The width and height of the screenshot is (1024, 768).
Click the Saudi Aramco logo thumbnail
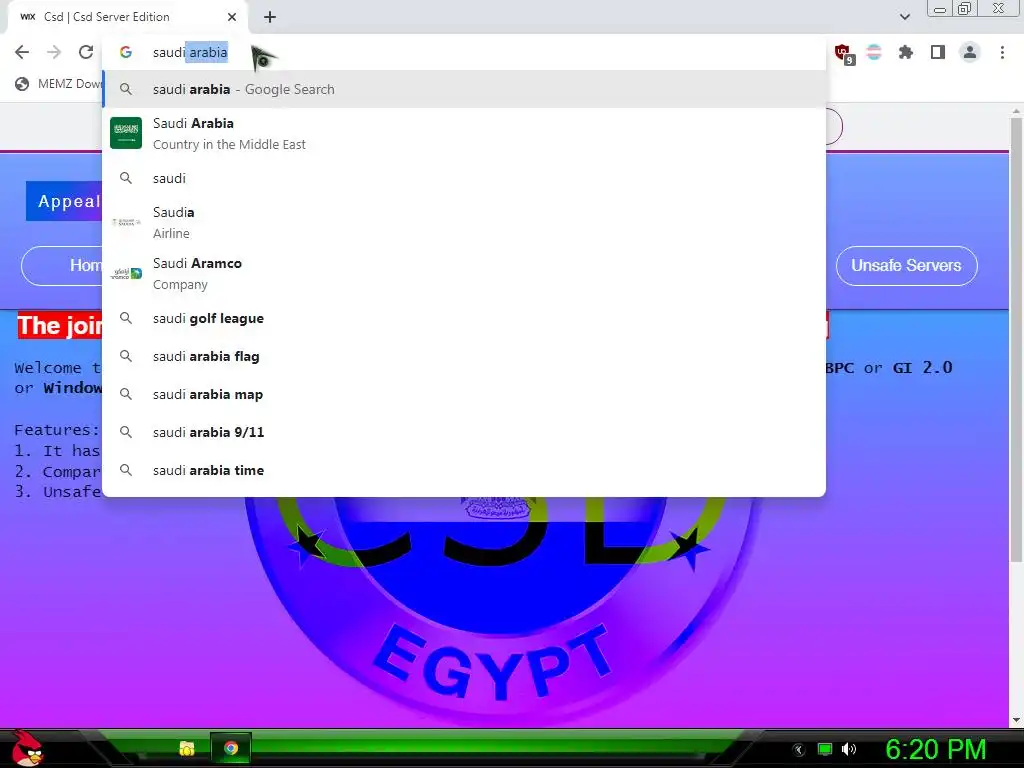point(126,274)
